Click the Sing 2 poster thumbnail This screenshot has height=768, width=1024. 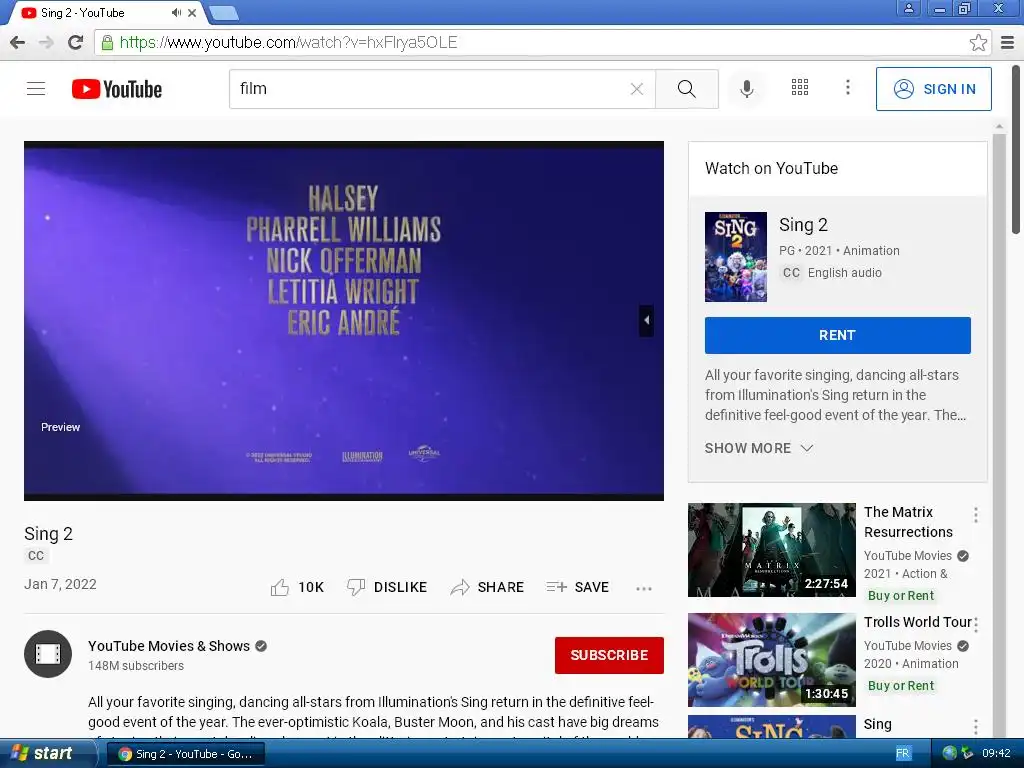(x=735, y=257)
